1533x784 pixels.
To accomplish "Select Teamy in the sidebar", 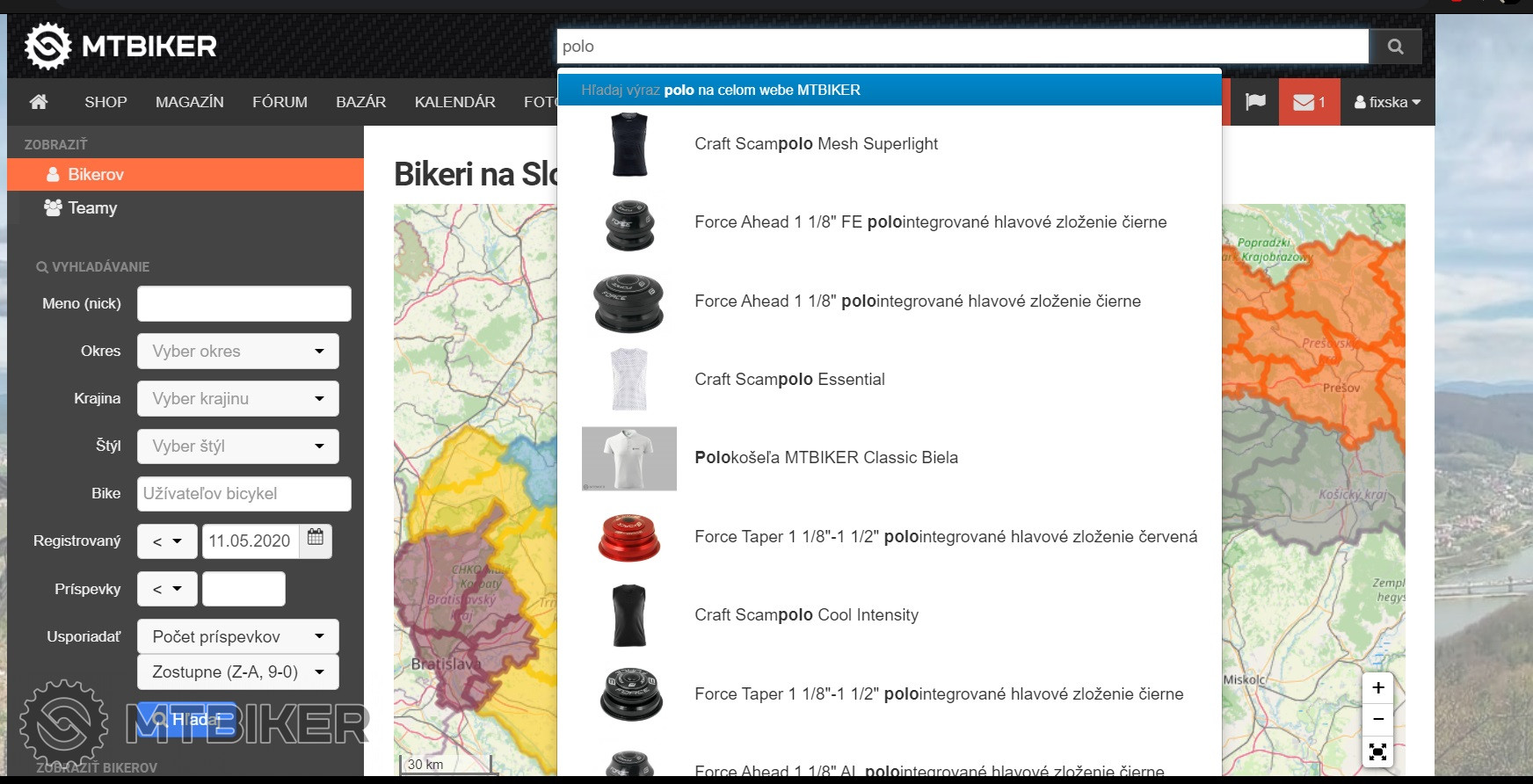I will tap(92, 208).
